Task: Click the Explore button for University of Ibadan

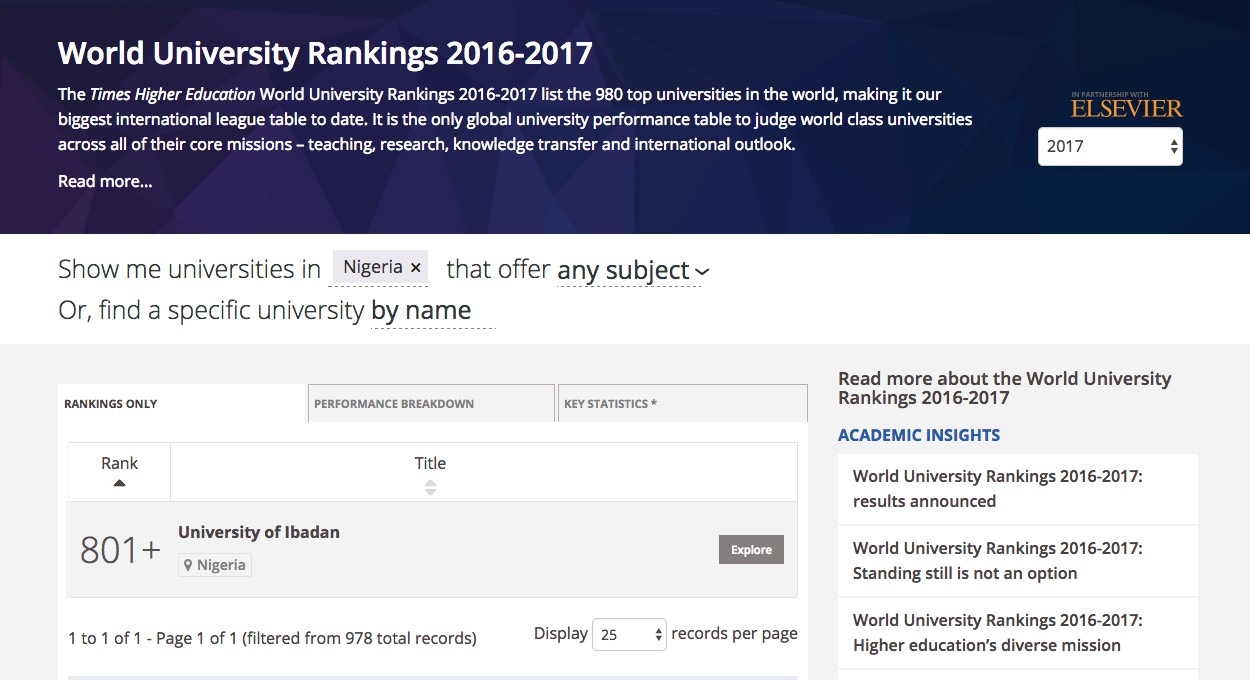Action: (751, 550)
